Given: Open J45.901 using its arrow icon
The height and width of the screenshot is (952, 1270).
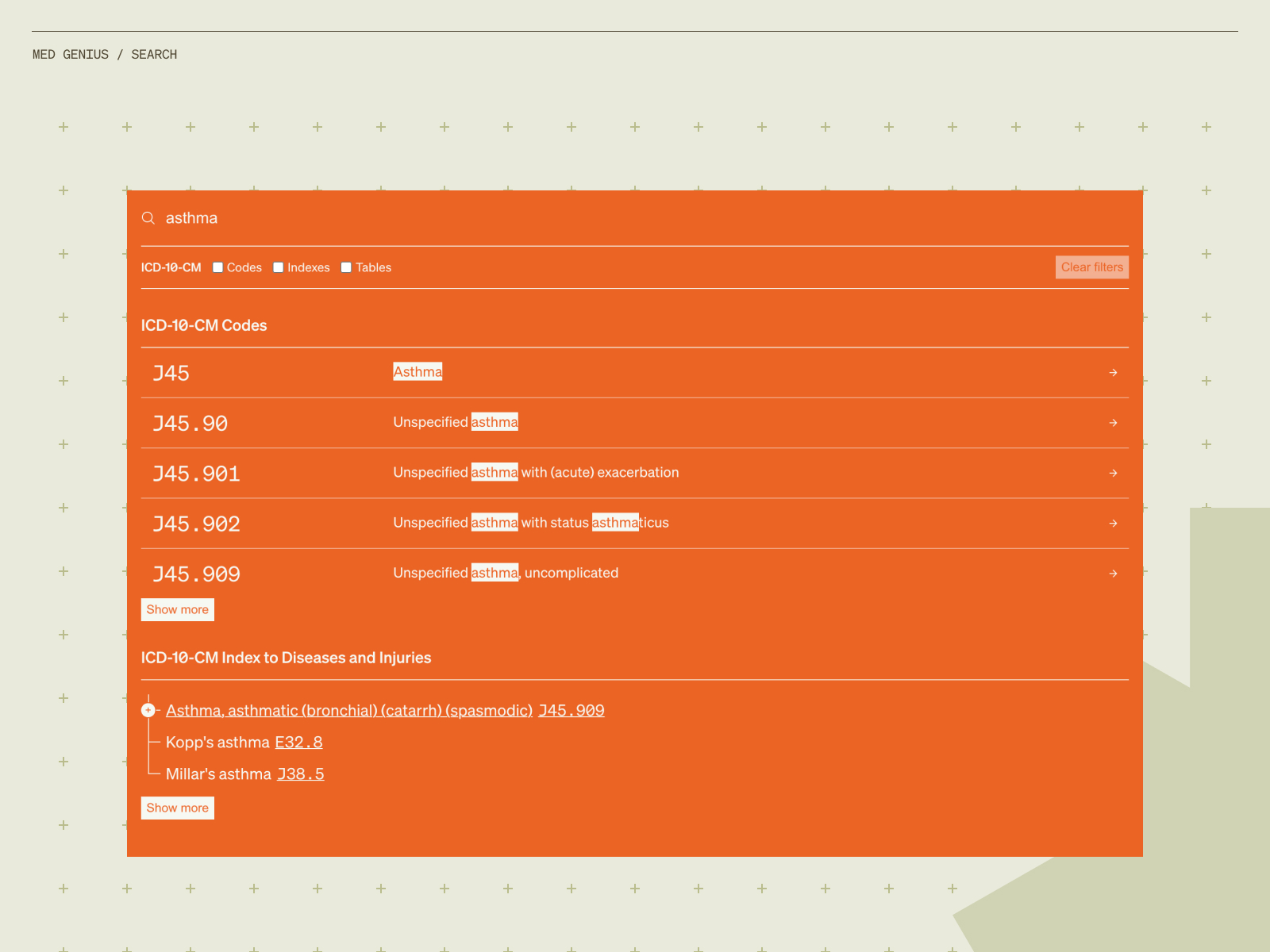Looking at the screenshot, I should coord(1113,473).
